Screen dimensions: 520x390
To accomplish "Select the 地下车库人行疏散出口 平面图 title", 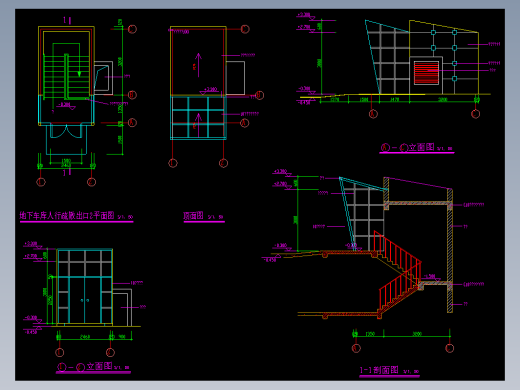I will pos(67,215).
